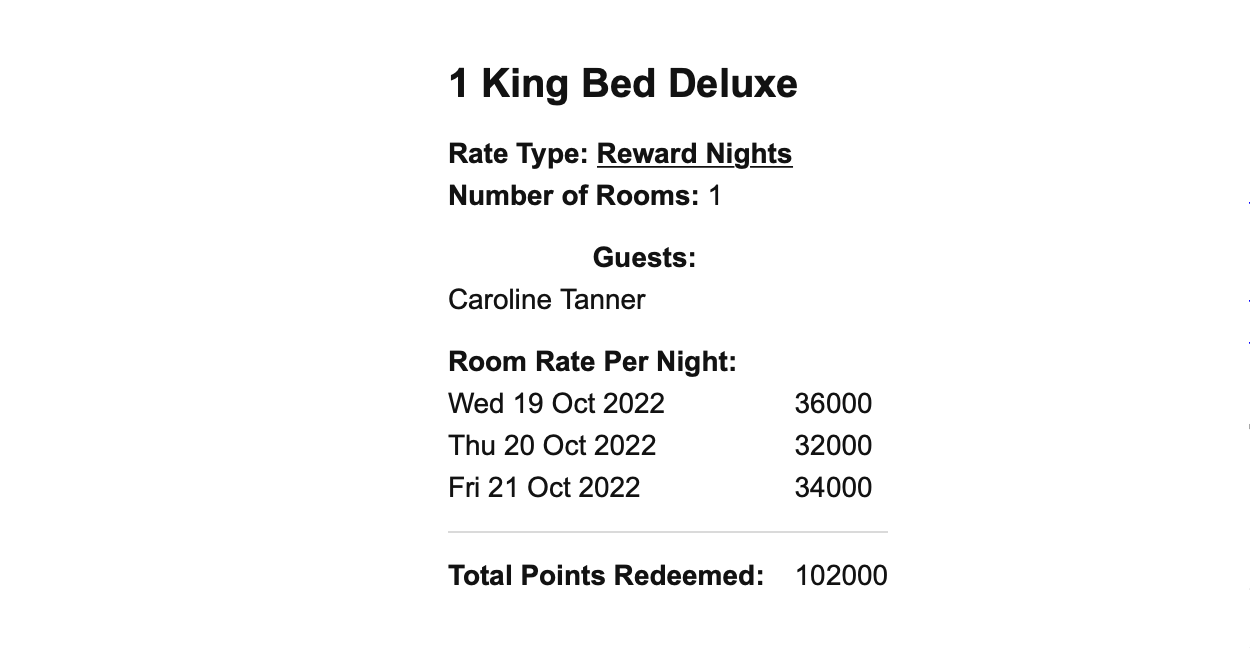Click the 36000 points rate

[x=833, y=404]
